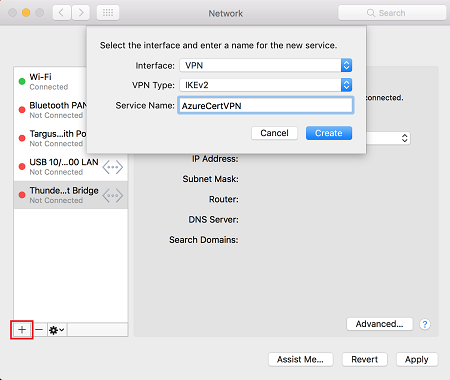Click the magnifier icon in Search
Screen dimensions: 450x380
371,13
